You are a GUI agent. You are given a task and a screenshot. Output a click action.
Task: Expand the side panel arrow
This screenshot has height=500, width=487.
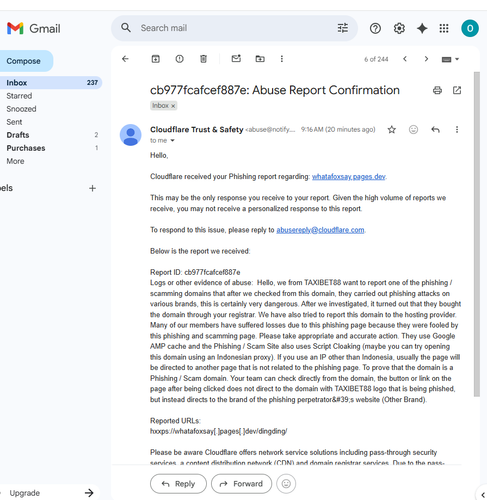483,495
